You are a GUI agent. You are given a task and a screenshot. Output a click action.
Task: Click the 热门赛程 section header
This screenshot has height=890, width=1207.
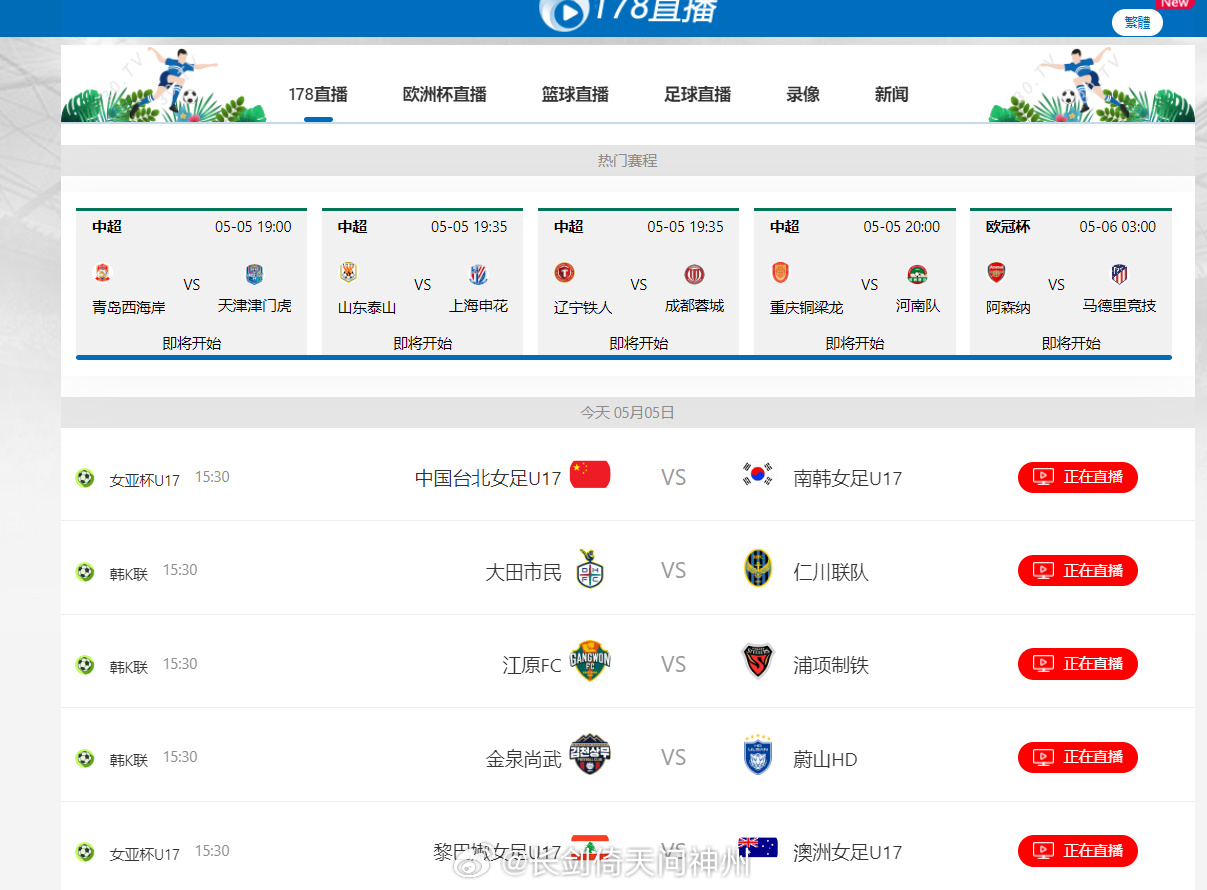tap(627, 160)
